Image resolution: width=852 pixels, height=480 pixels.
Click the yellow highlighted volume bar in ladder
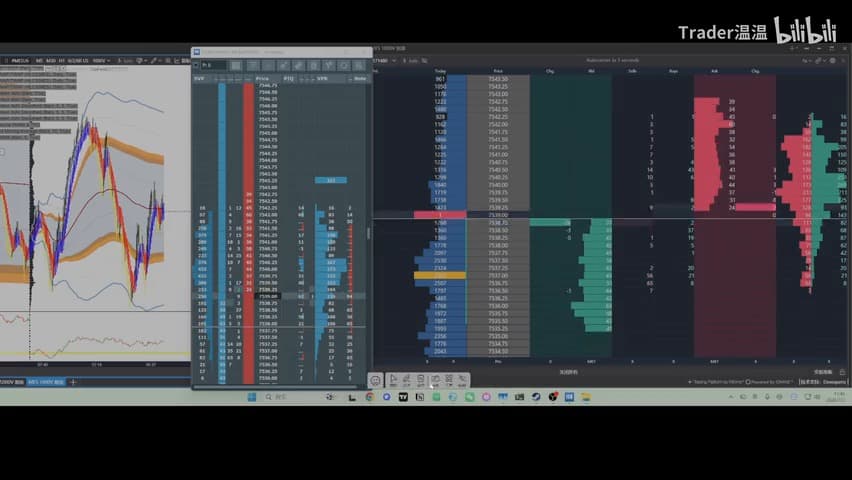tap(440, 276)
